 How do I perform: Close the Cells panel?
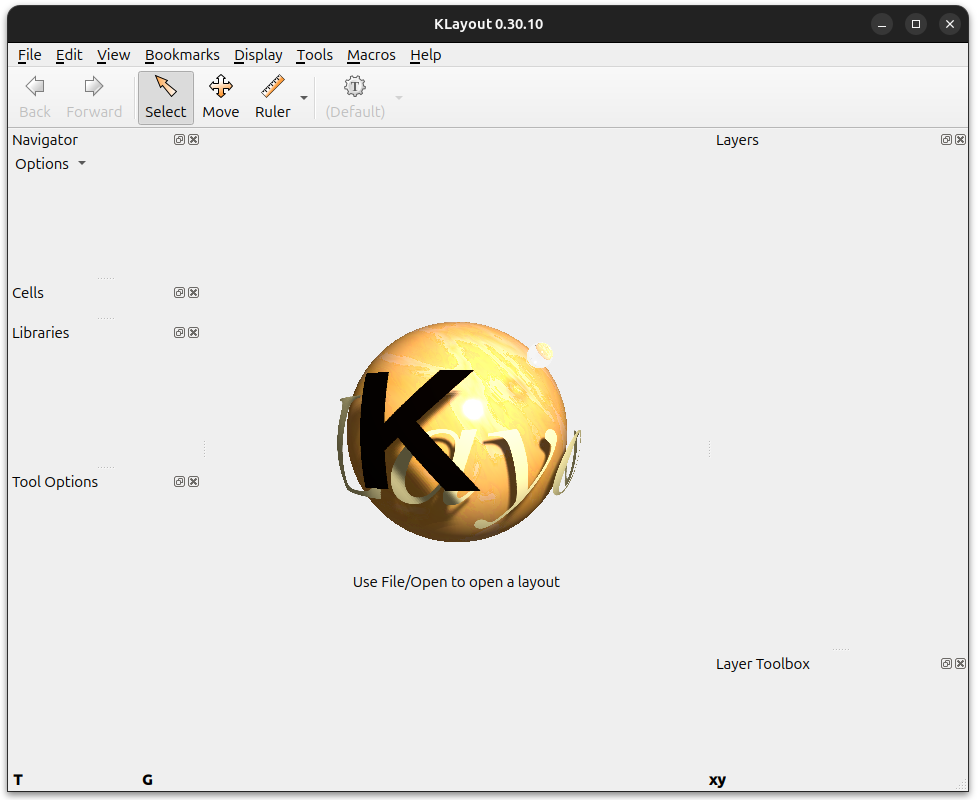[x=194, y=292]
